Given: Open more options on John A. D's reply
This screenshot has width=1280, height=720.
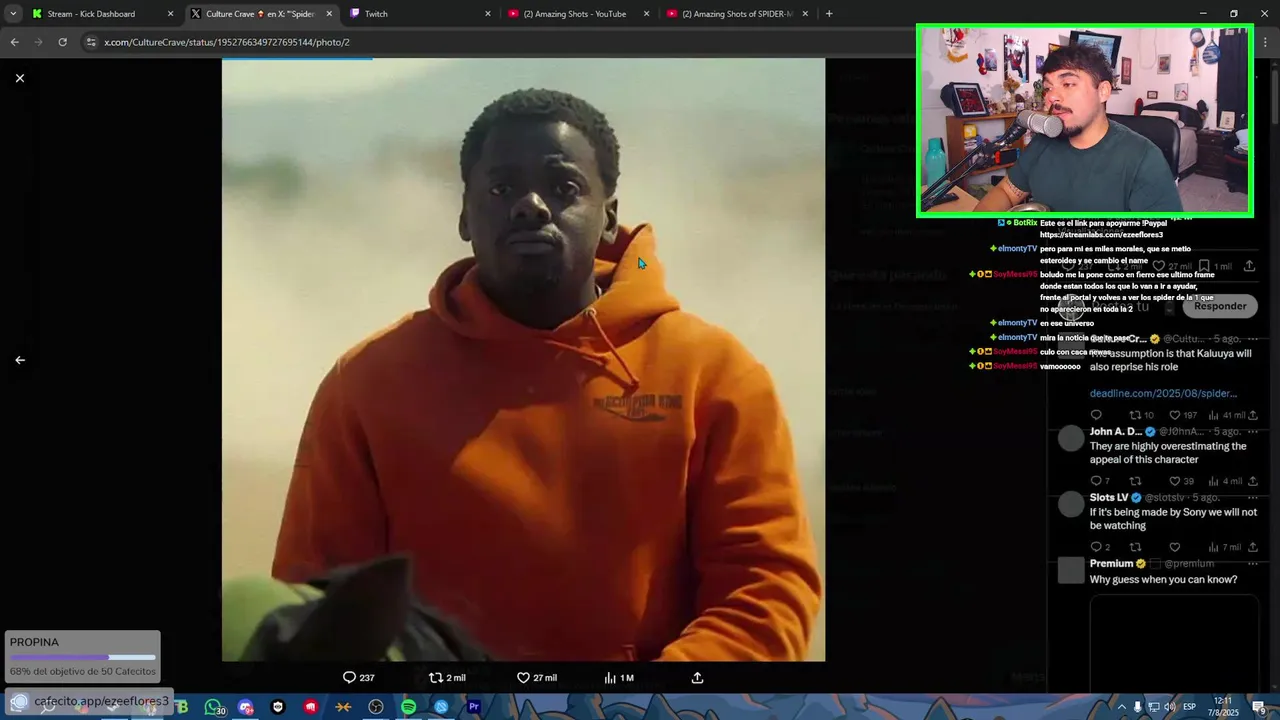Looking at the screenshot, I should tap(1252, 431).
